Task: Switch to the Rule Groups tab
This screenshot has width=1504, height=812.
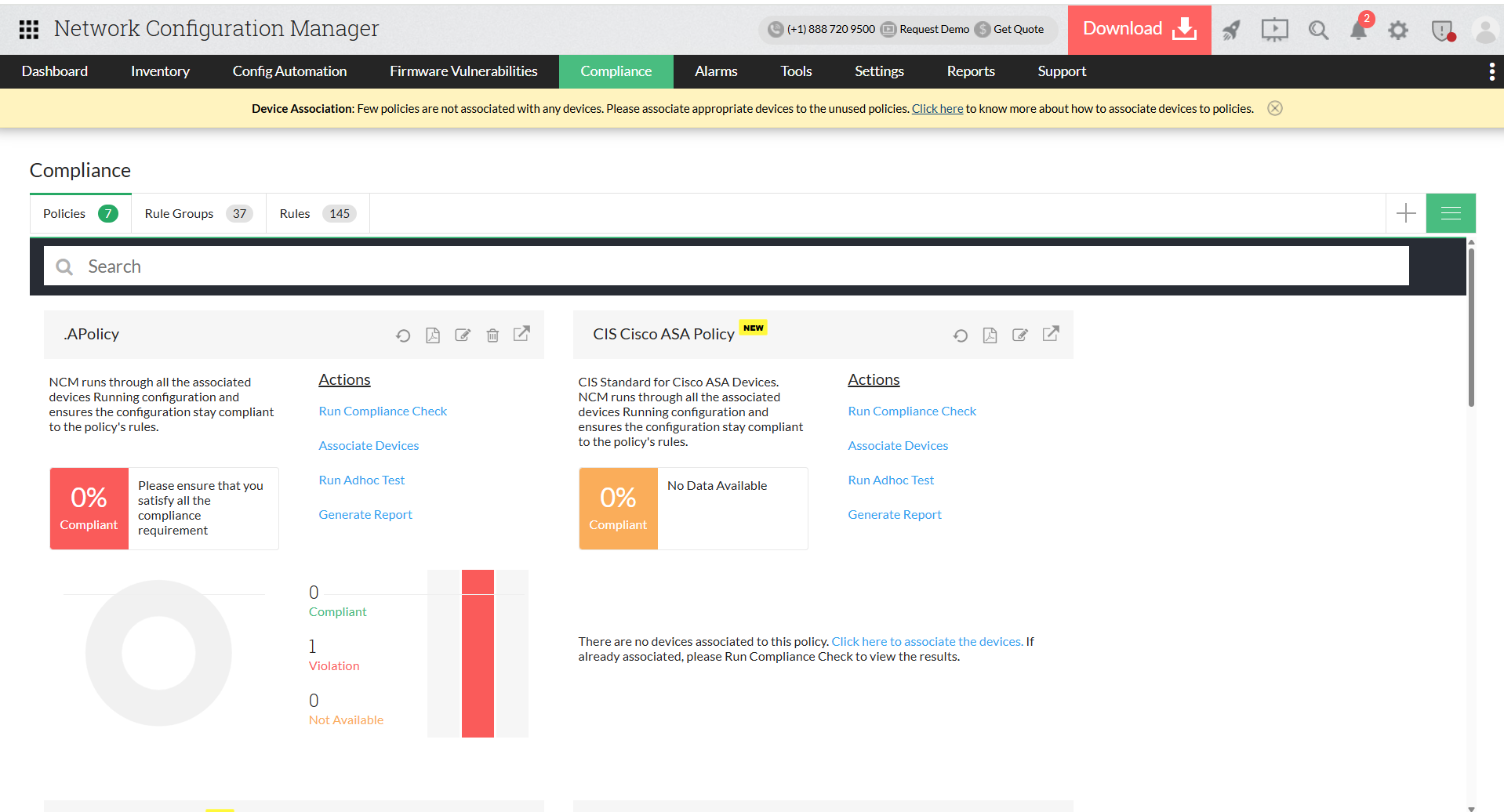Action: click(x=178, y=212)
